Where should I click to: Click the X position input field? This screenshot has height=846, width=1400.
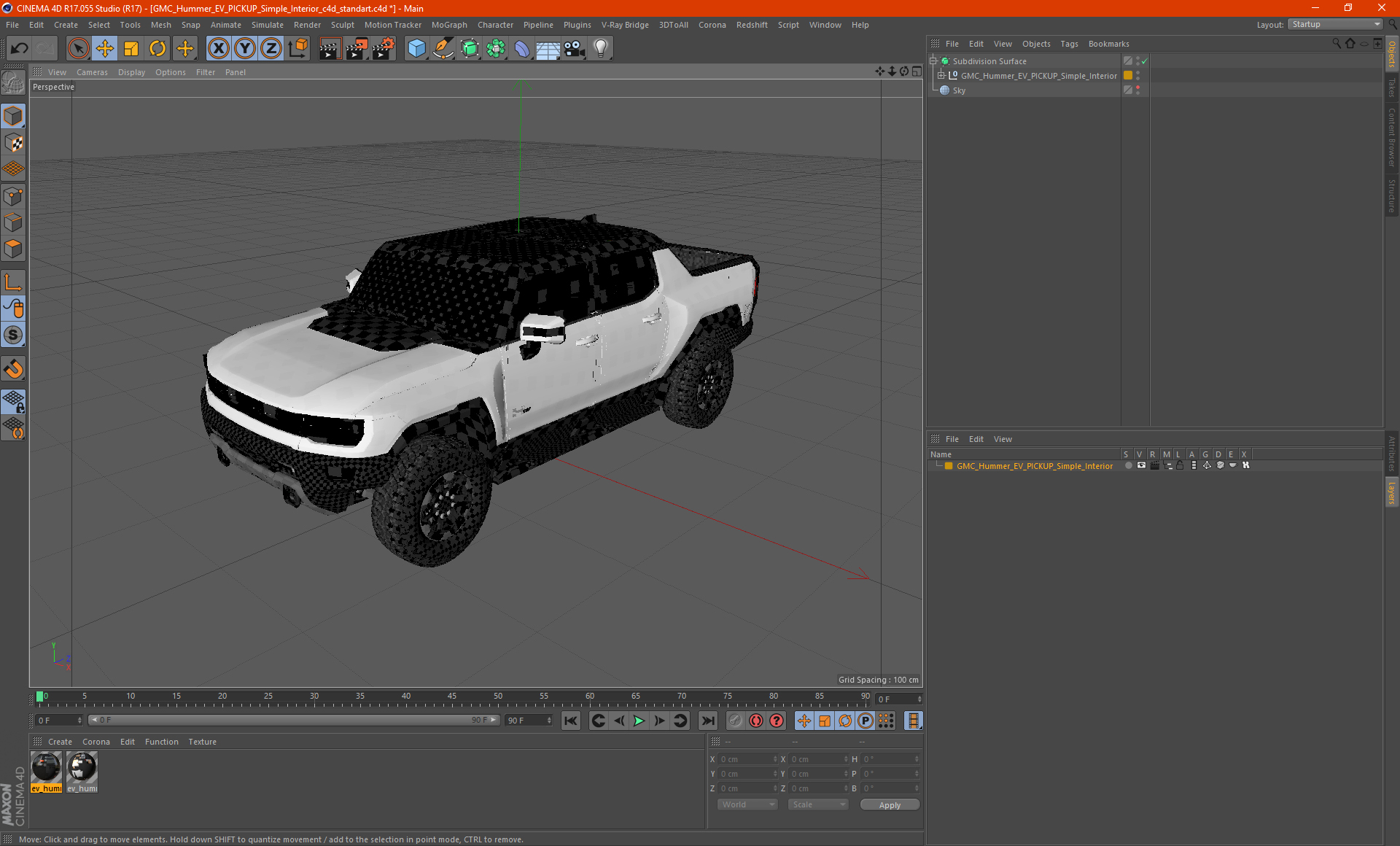(x=749, y=759)
